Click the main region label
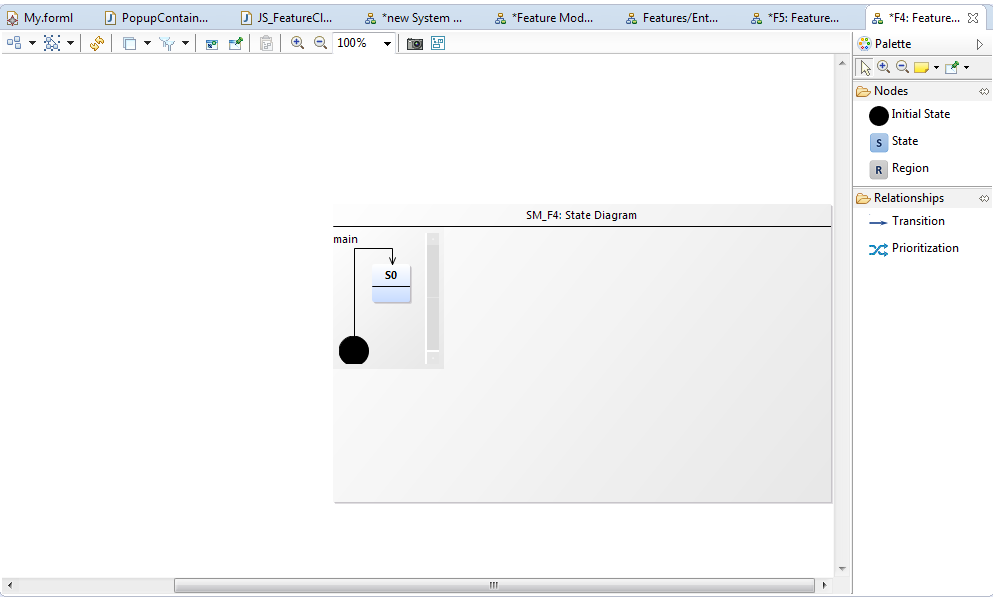993x597 pixels. tap(346, 239)
